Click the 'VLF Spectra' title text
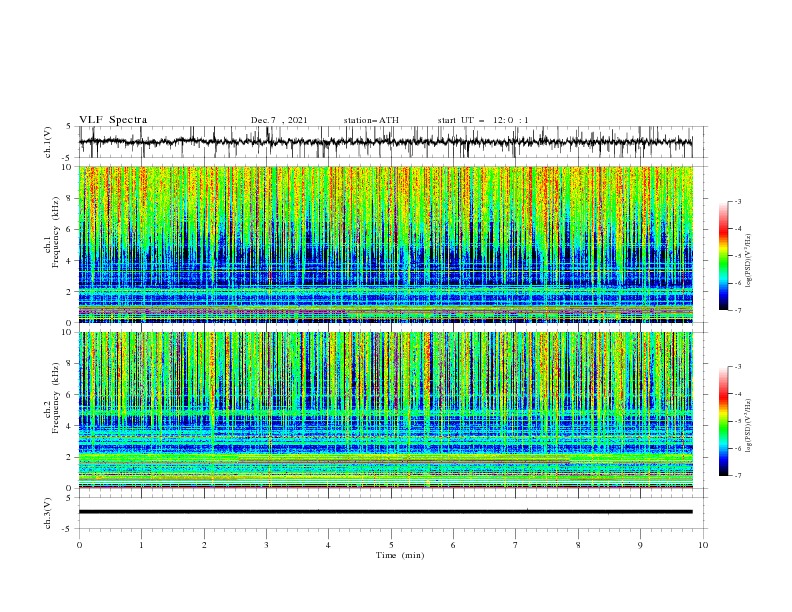 pos(113,120)
